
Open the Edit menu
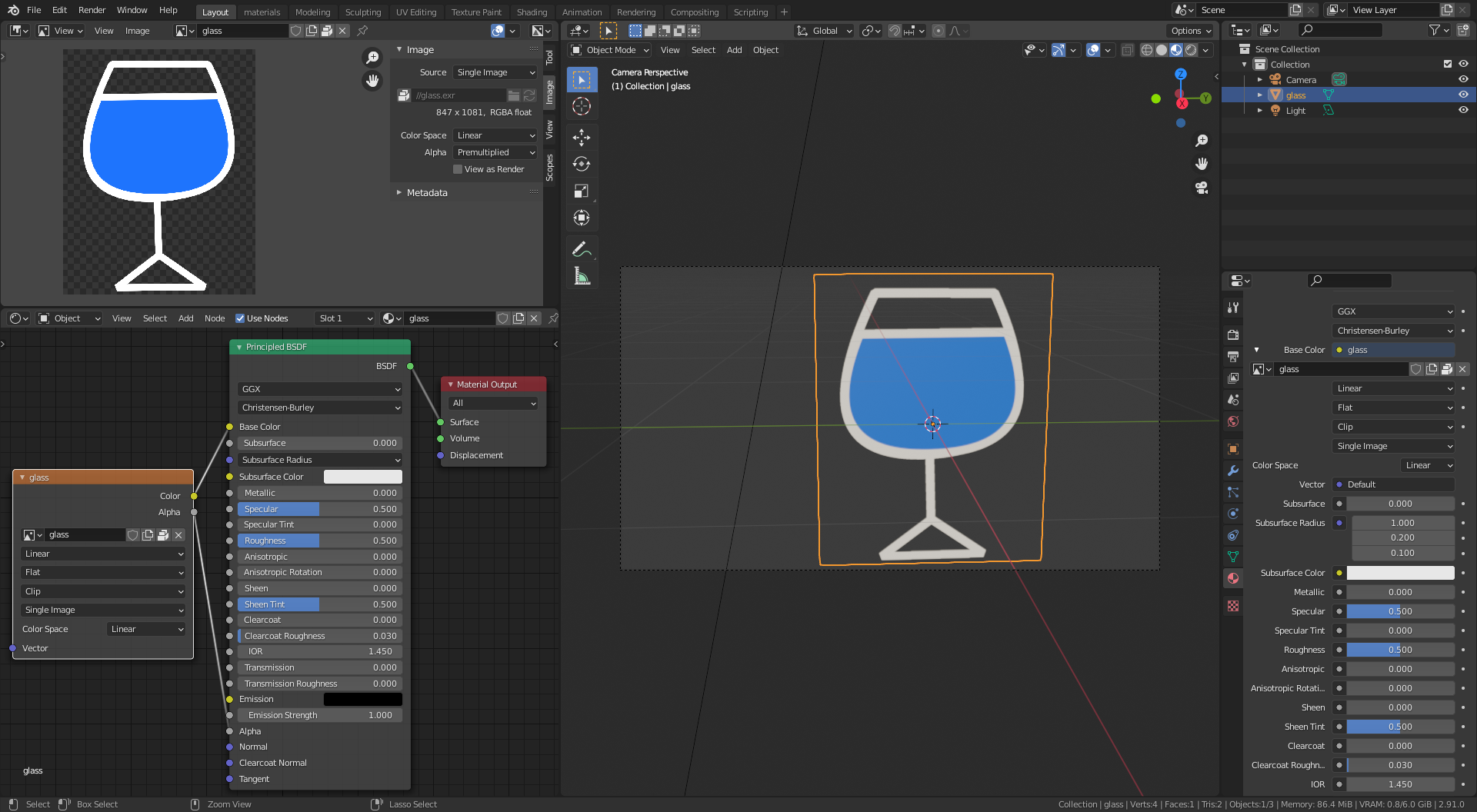coord(60,10)
